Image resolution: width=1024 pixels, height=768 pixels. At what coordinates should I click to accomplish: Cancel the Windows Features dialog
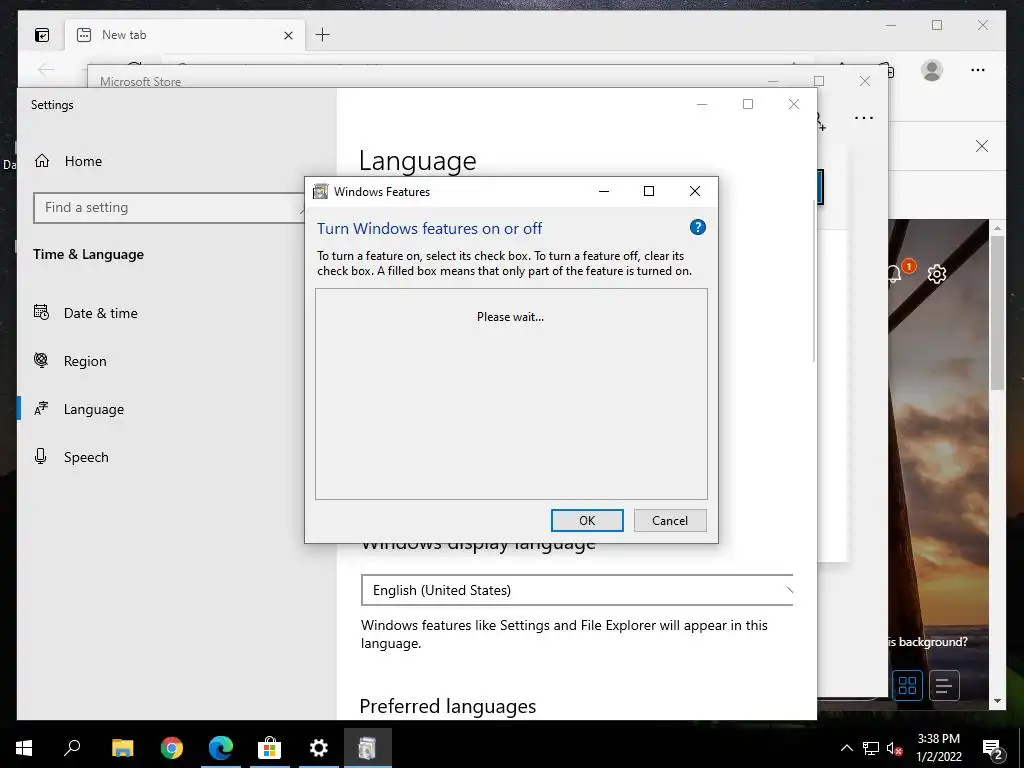point(670,520)
